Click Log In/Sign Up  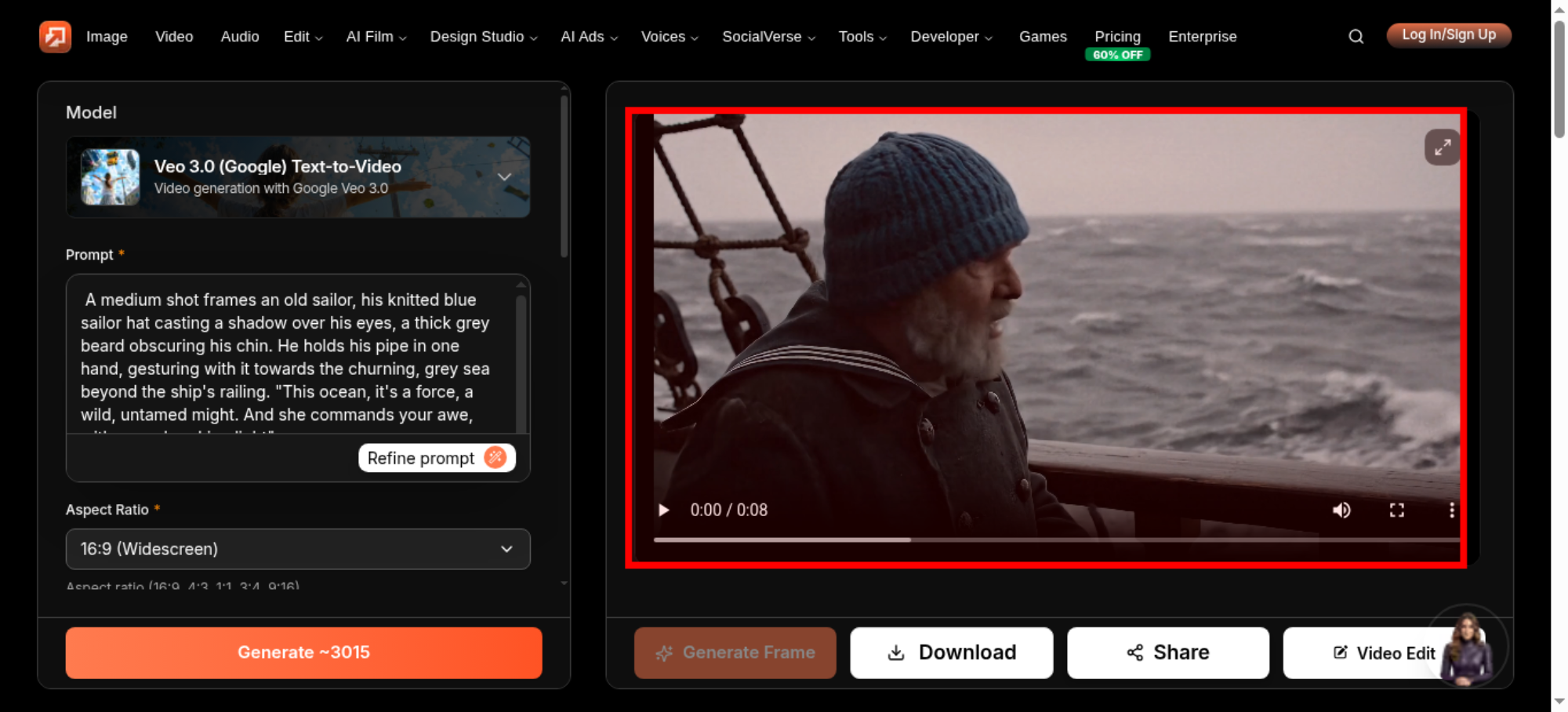[1449, 35]
